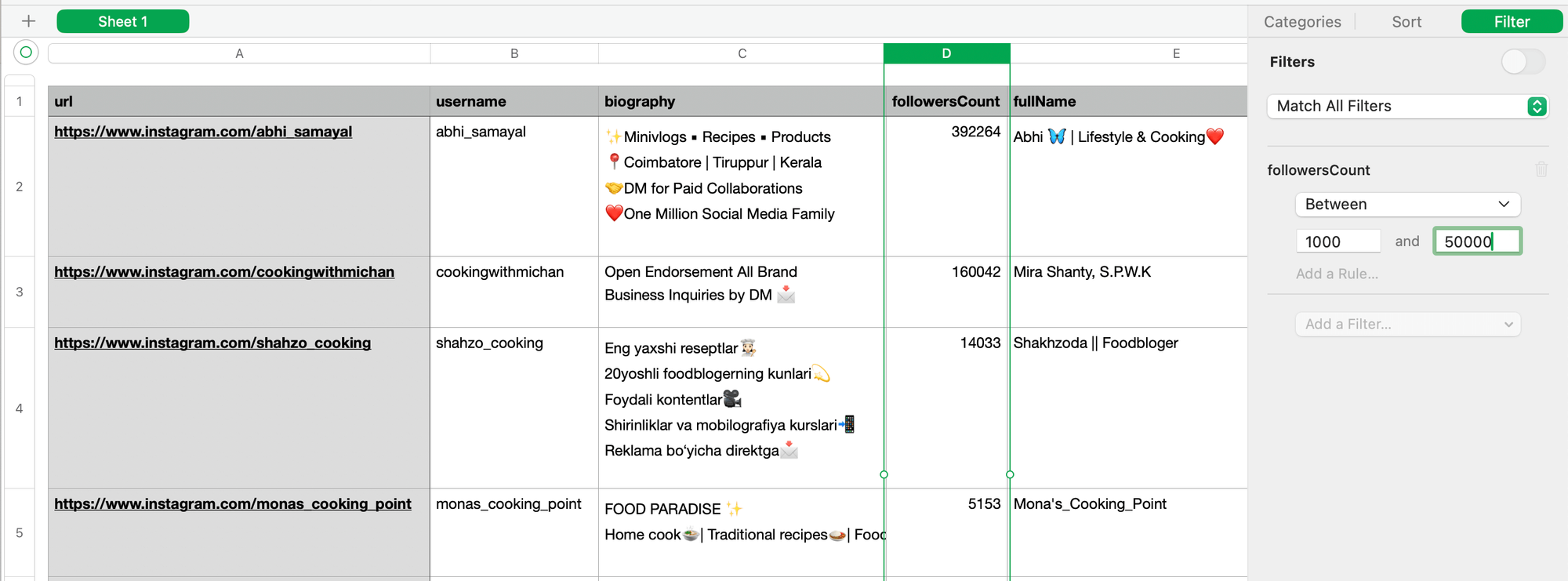Viewport: 1568px width, 581px height.
Task: Open the cookingwithmichan Instagram link
Action: pos(224,272)
